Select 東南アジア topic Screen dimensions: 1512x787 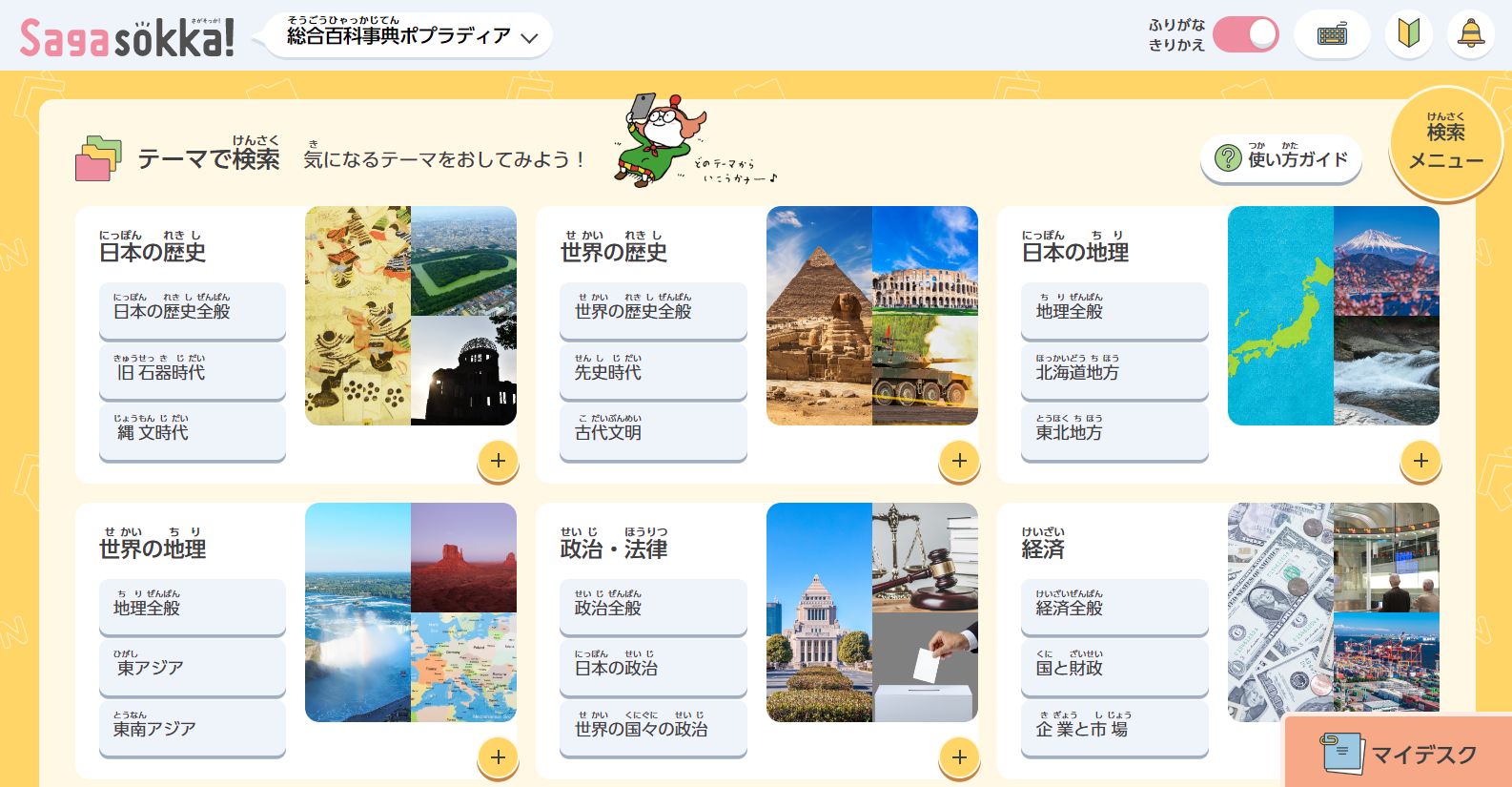coord(193,728)
